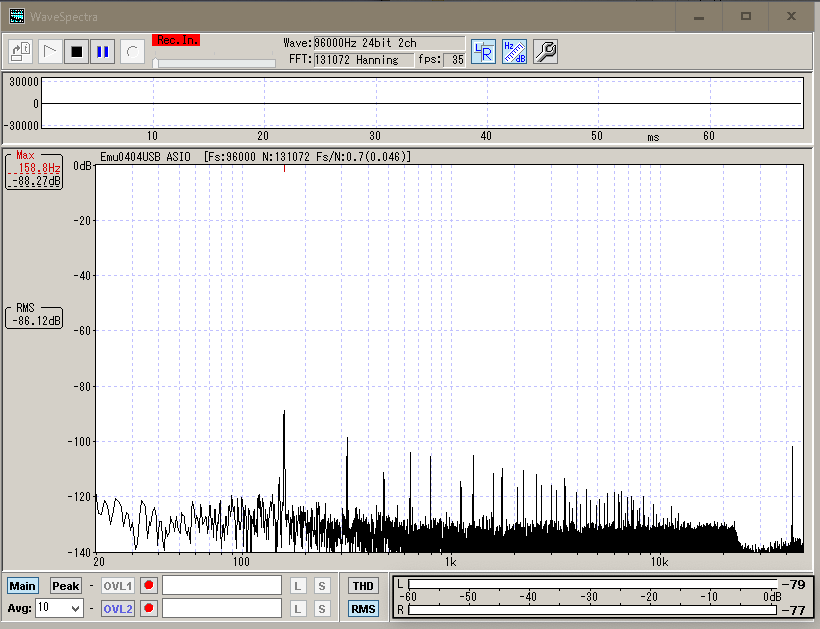This screenshot has height=629, width=820.
Task: Click the round record button in toolbar
Action: [132, 51]
